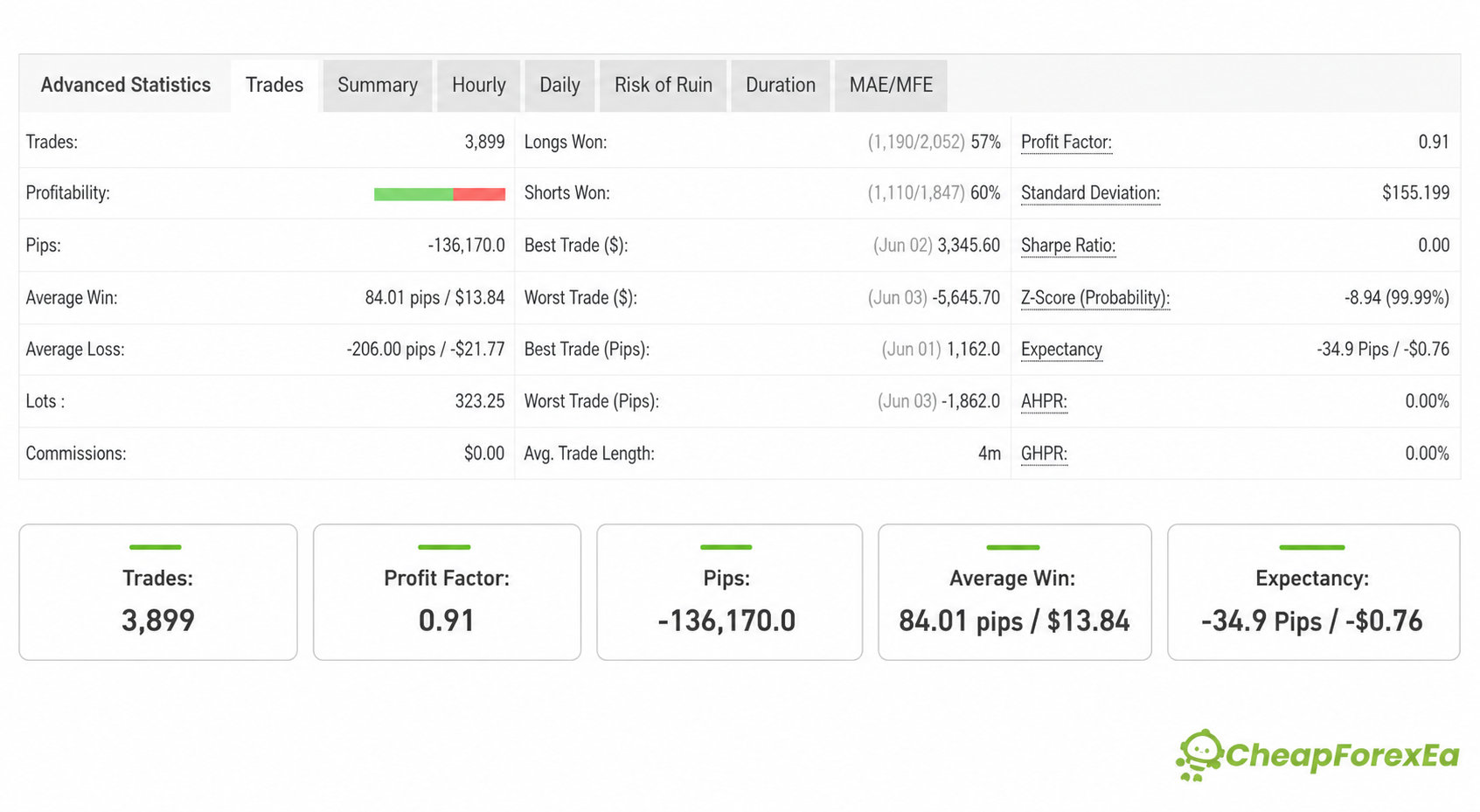Switch to the Summary tab

pyautogui.click(x=378, y=85)
